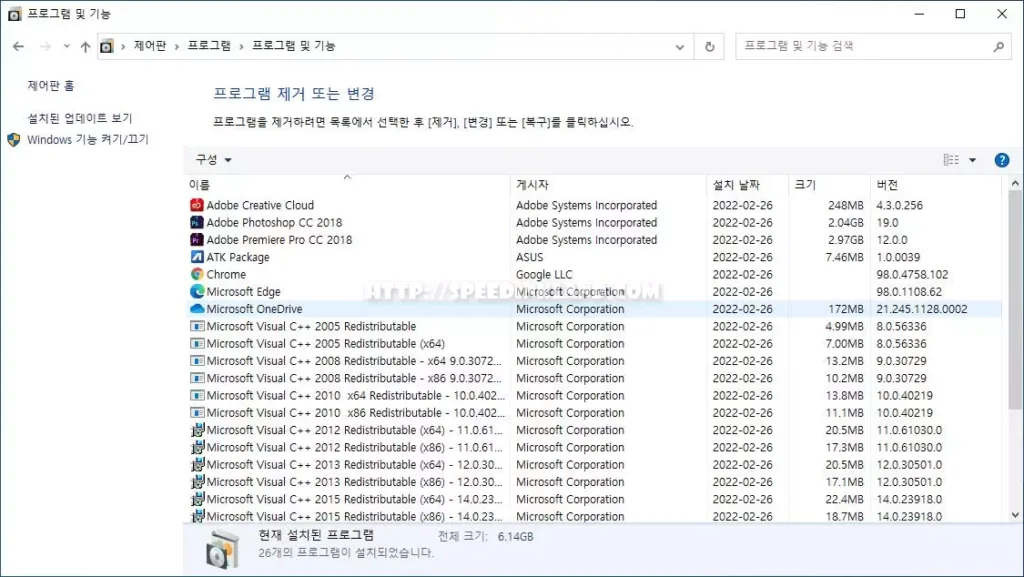Screen dimensions: 1024x577
Task: Click 프로그램 in the breadcrumb
Action: [x=209, y=46]
